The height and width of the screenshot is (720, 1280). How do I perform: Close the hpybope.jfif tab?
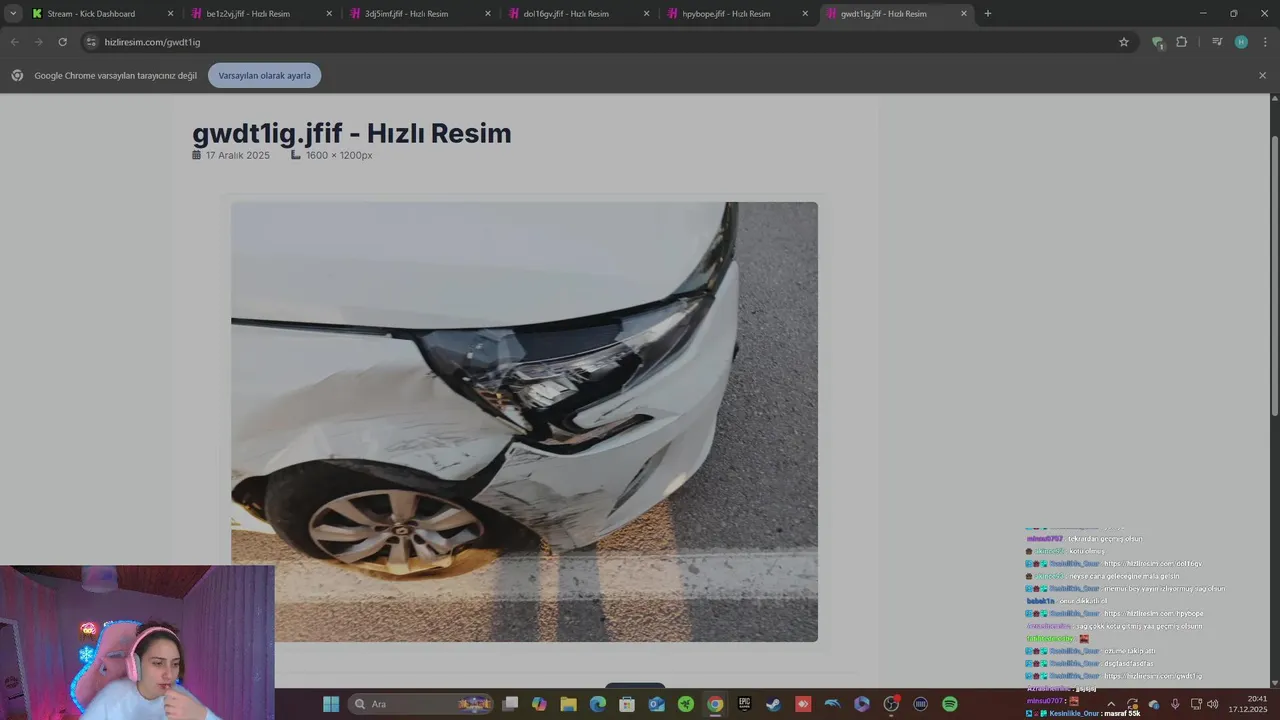805,14
